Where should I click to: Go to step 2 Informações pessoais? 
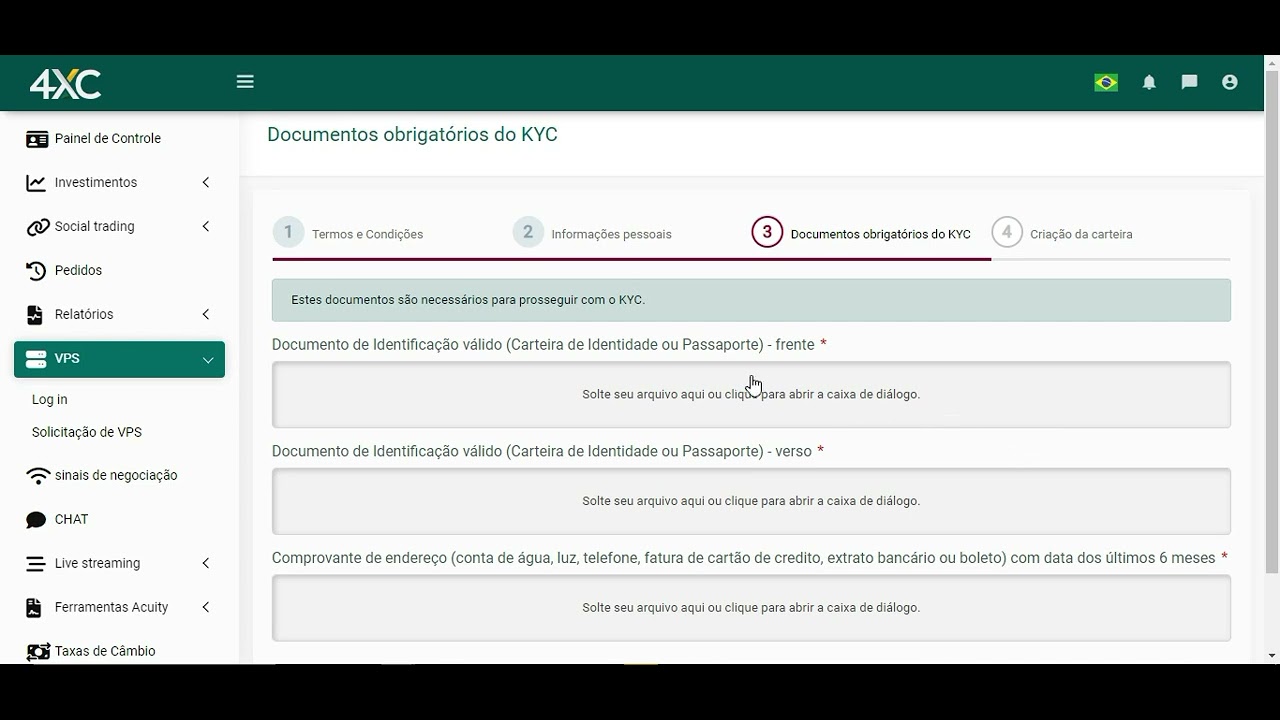(x=592, y=233)
